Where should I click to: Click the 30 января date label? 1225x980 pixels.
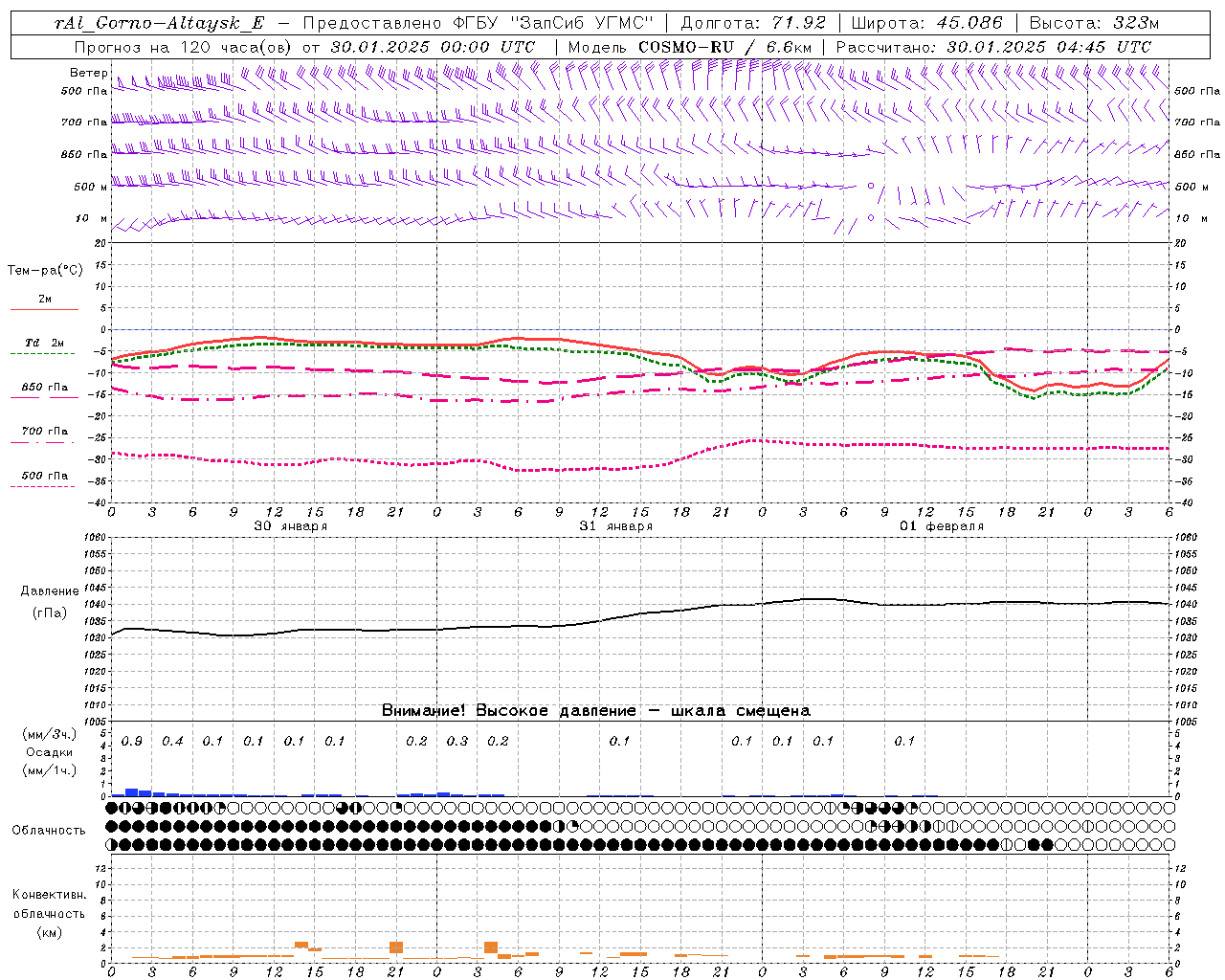pos(290,526)
